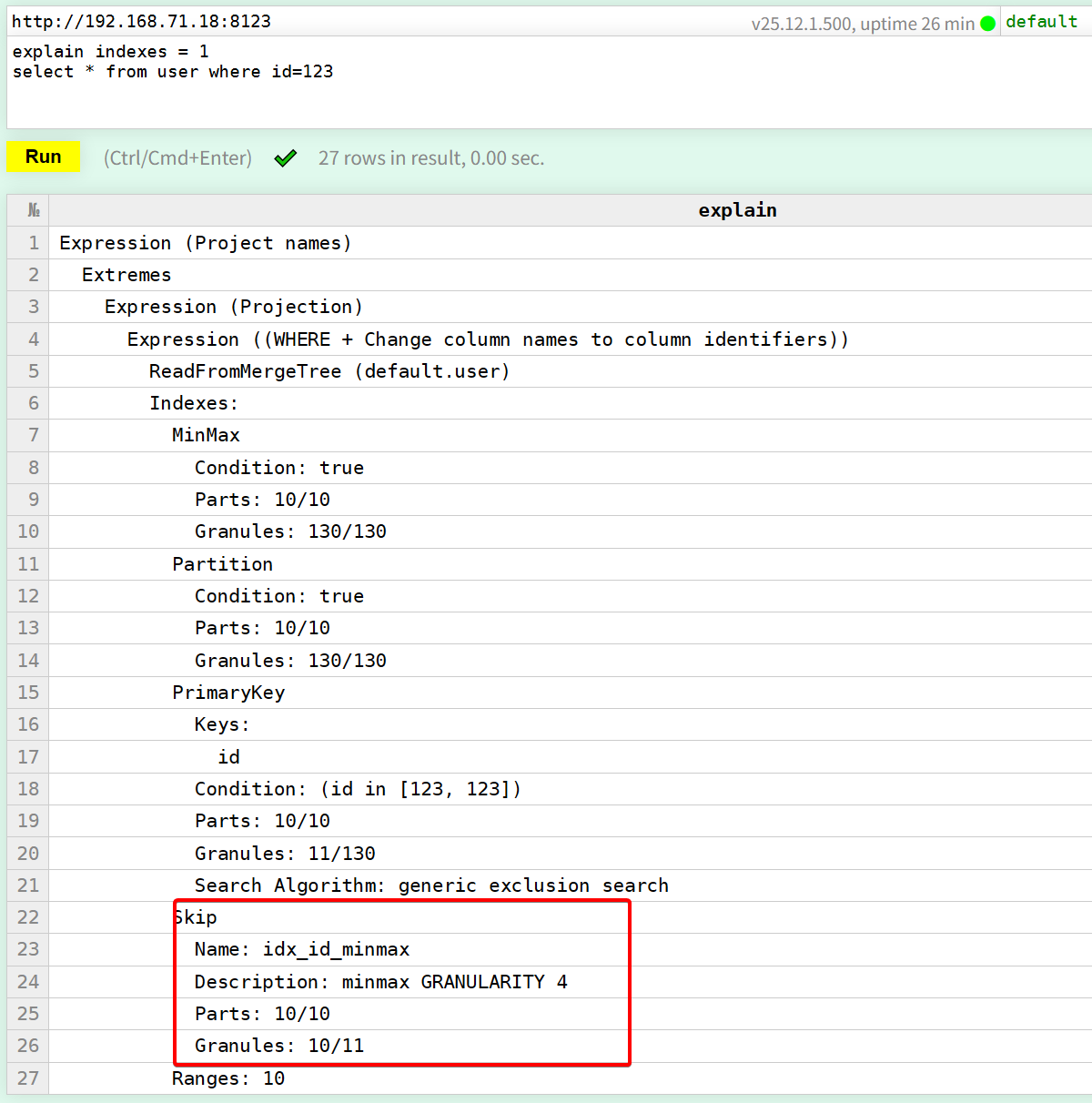The height and width of the screenshot is (1103, 1092).
Task: Select the 'Name: idx_id_minmax' cell
Action: click(302, 949)
